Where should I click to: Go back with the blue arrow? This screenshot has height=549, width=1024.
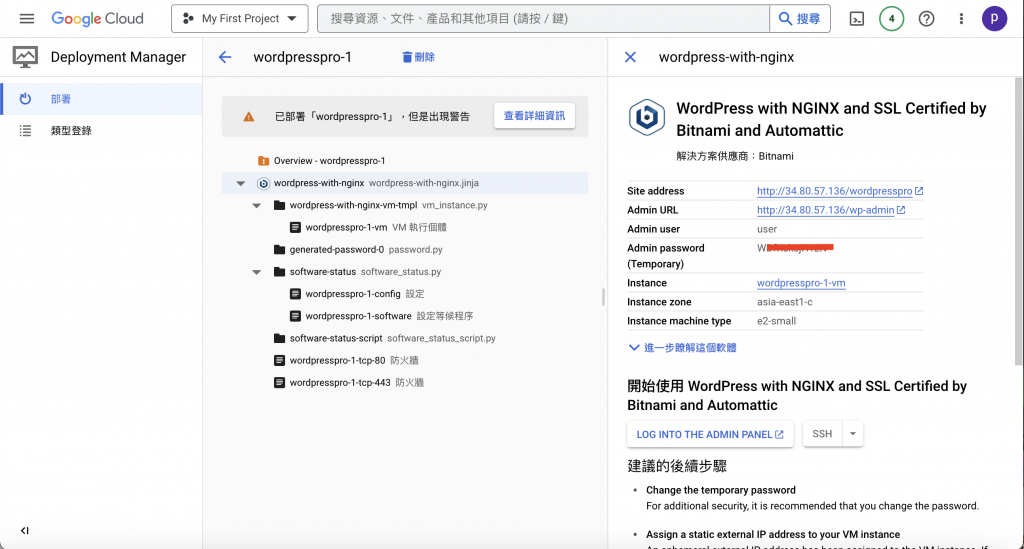click(x=225, y=57)
